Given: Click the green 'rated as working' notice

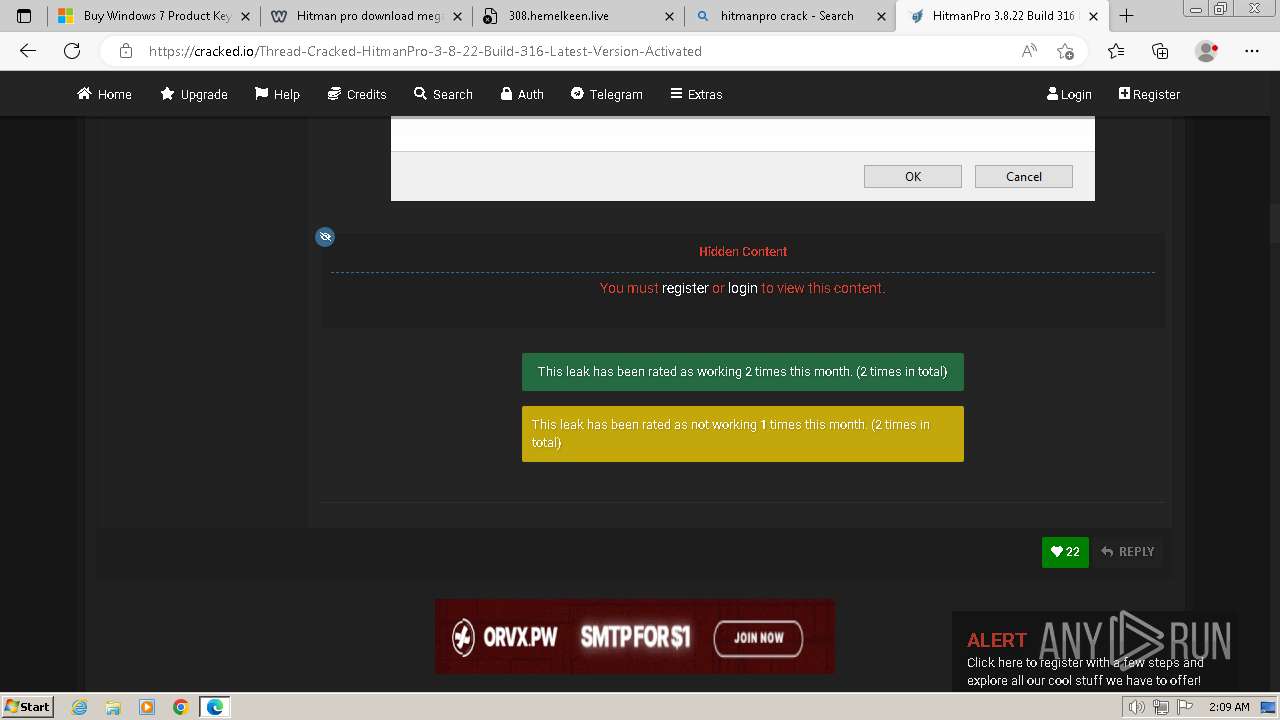Looking at the screenshot, I should click(x=743, y=371).
